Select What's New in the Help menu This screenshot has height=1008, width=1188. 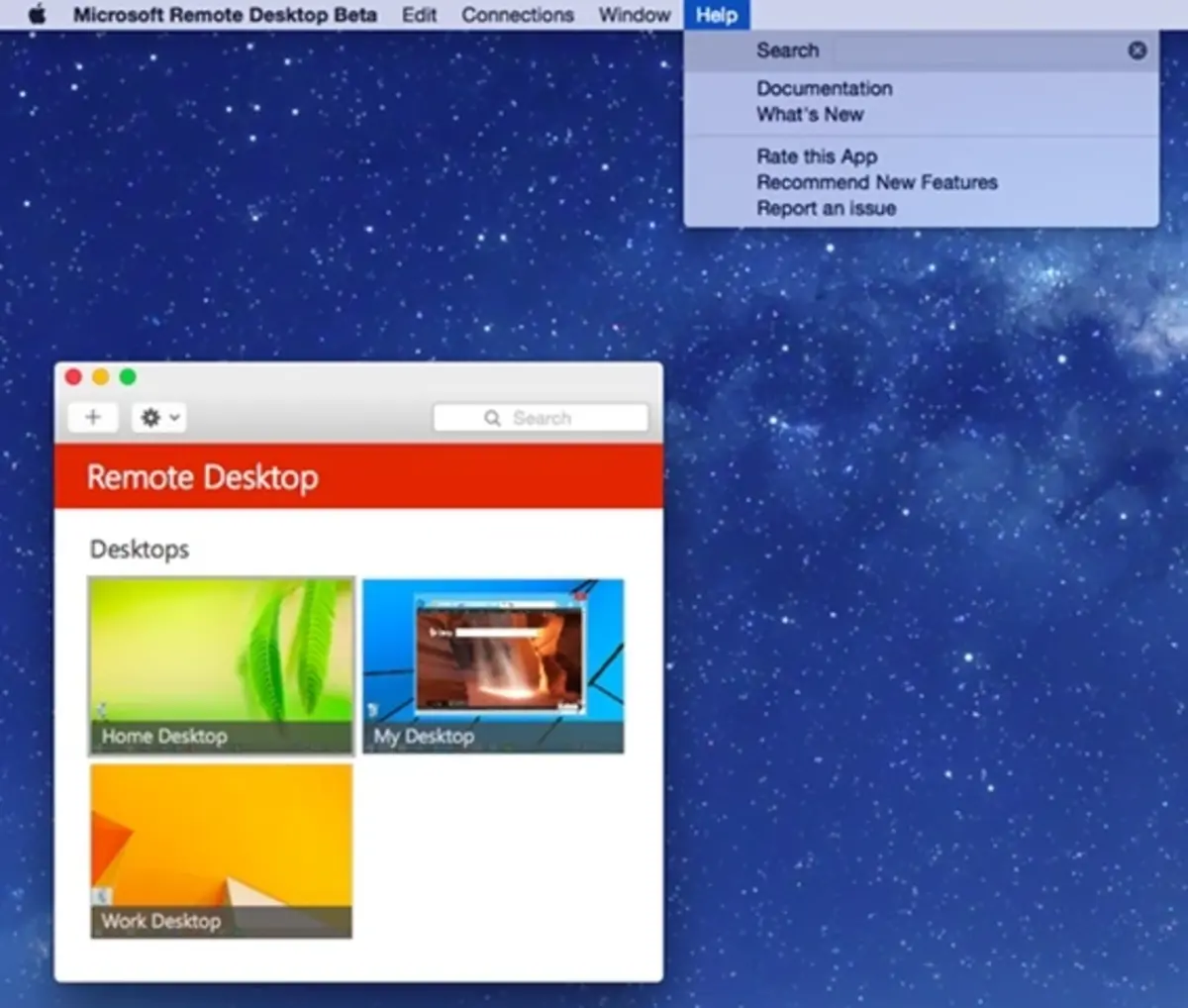point(810,114)
